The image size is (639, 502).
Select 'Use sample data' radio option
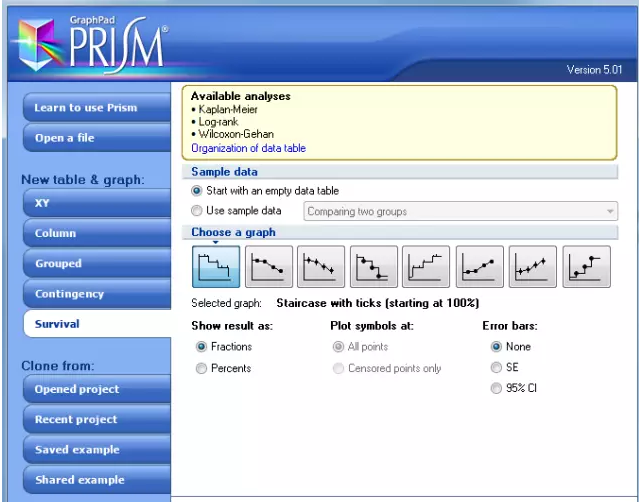[x=197, y=211]
